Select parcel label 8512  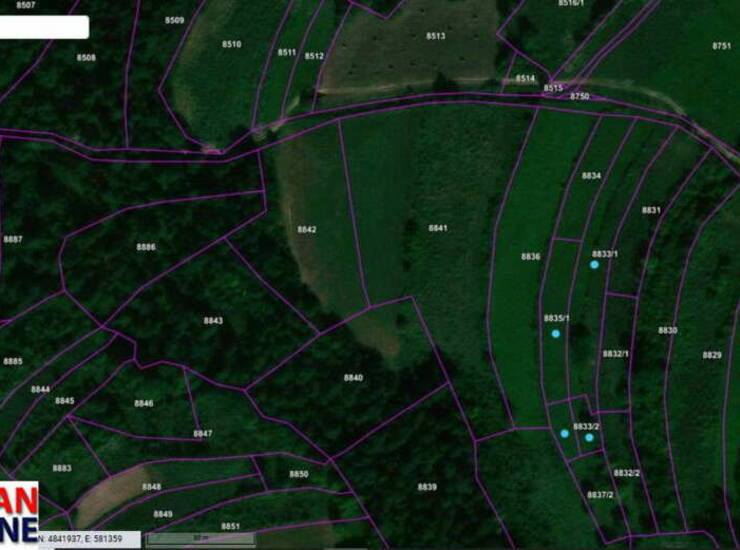point(314,56)
